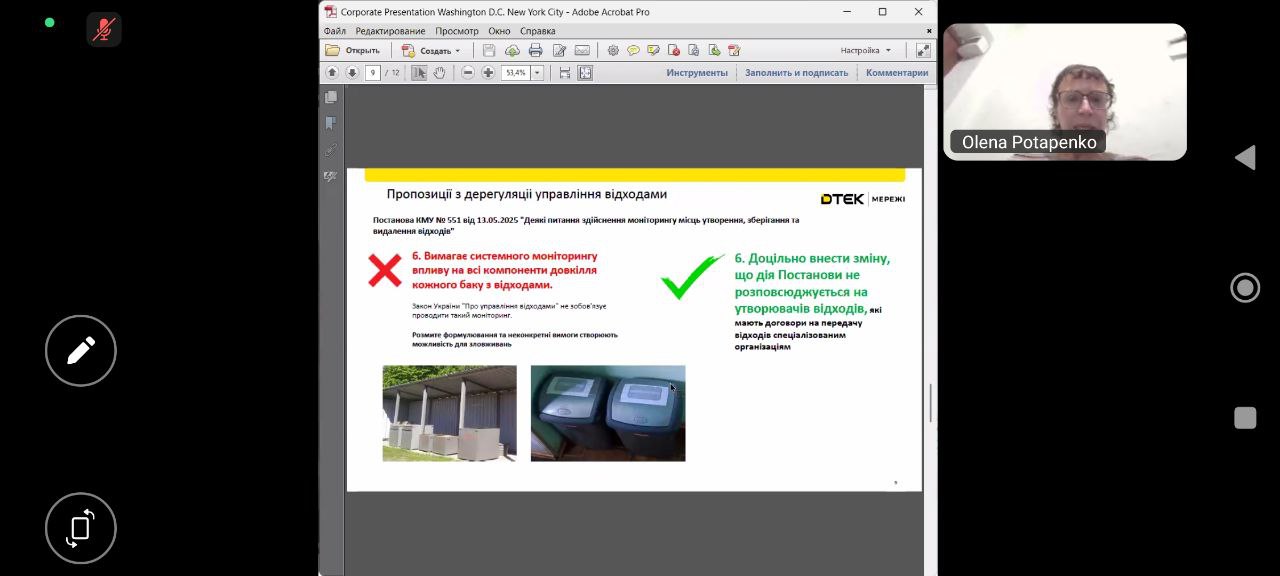Open the Файл menu
This screenshot has width=1280, height=576.
(334, 31)
